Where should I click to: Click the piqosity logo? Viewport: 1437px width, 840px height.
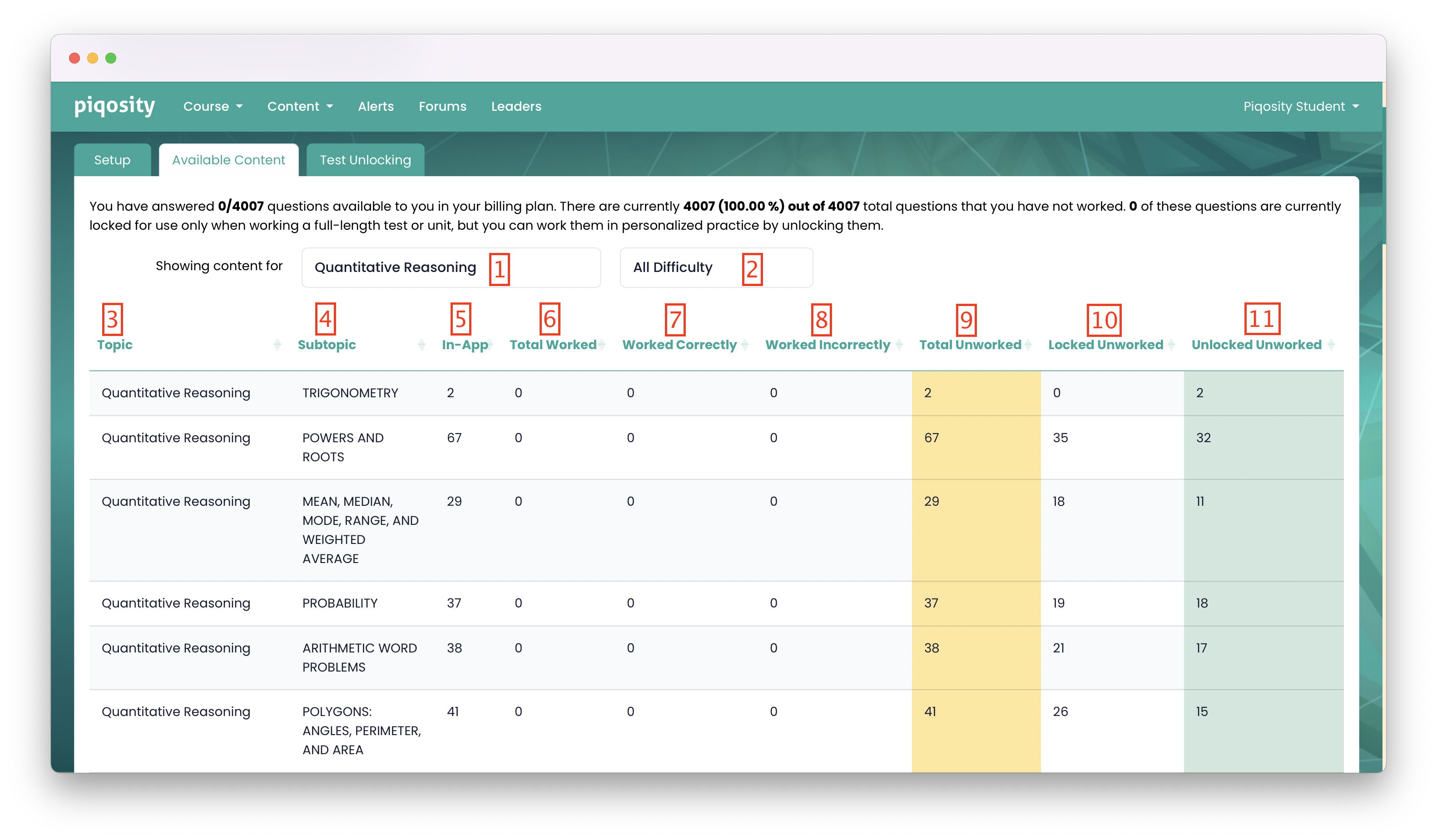pos(114,106)
